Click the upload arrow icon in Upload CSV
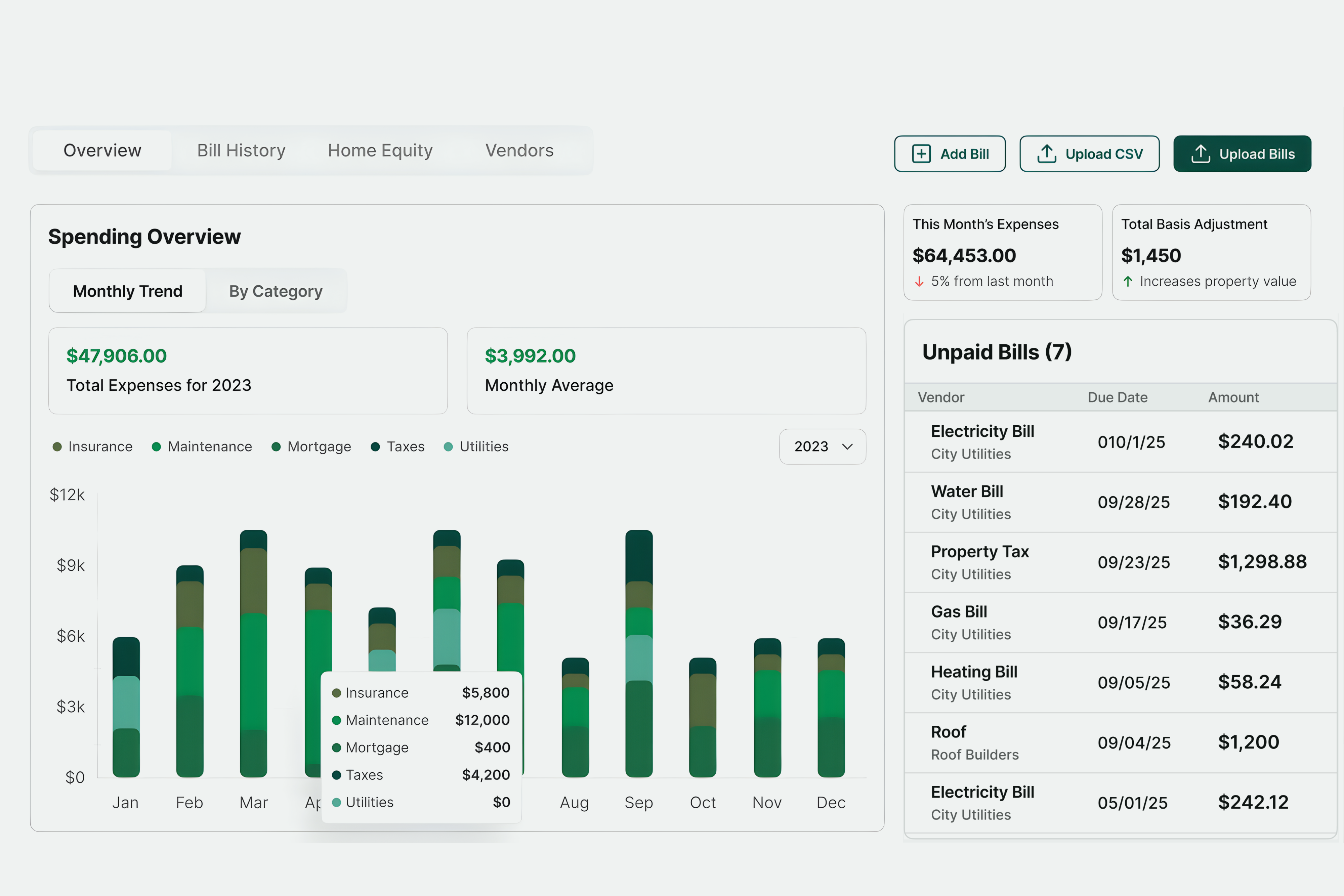 (x=1046, y=154)
